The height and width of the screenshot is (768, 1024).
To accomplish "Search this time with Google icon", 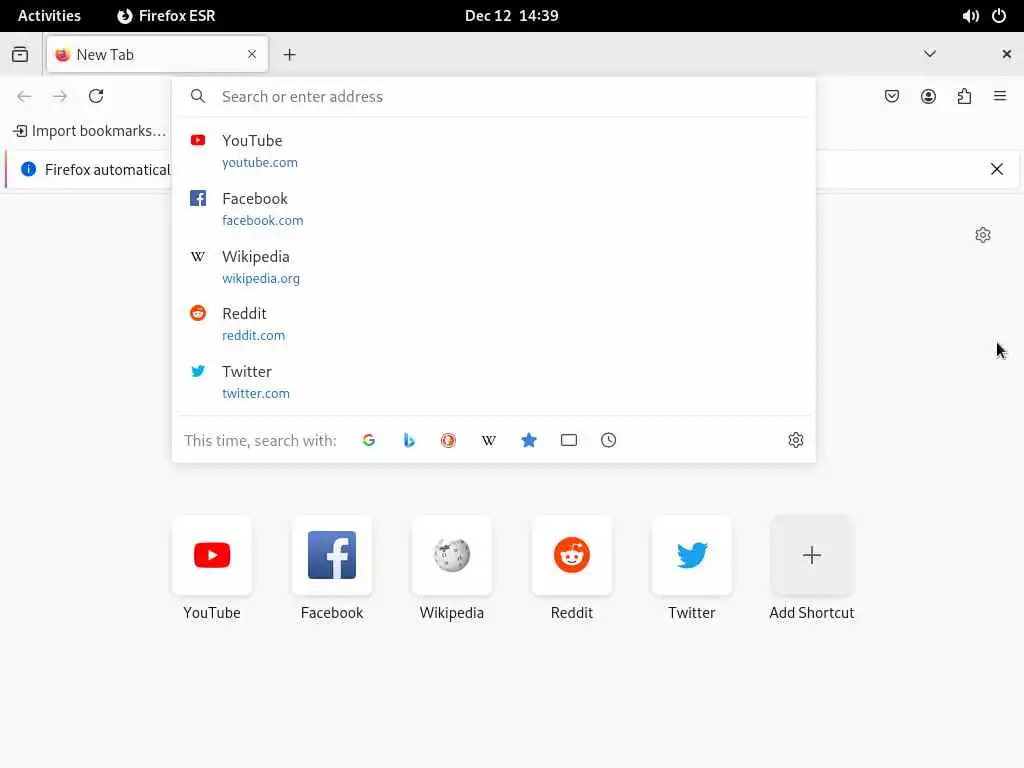I will 369,440.
